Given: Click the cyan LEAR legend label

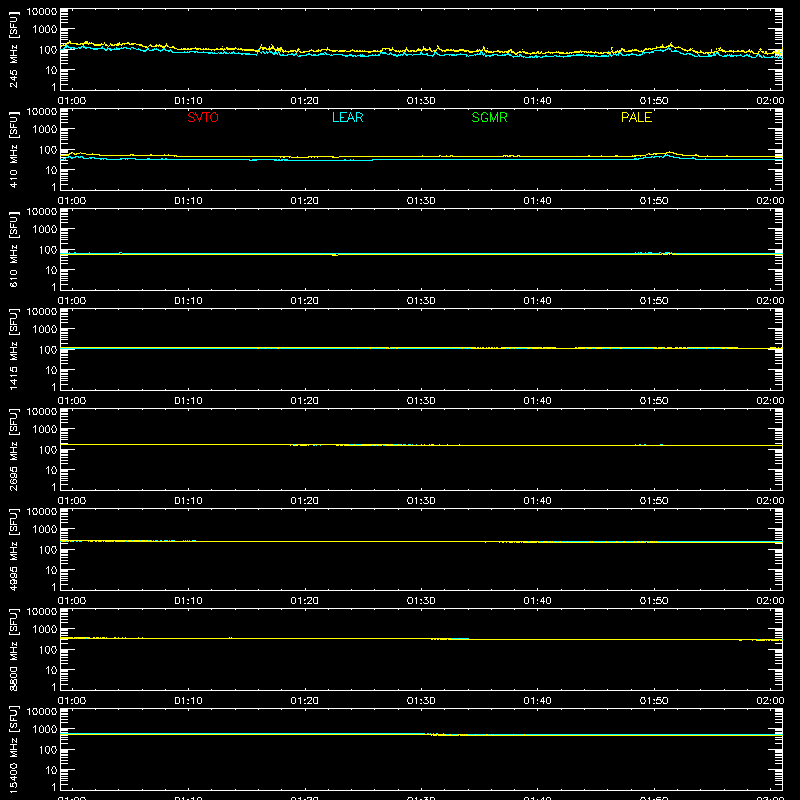Looking at the screenshot, I should tap(347, 117).
